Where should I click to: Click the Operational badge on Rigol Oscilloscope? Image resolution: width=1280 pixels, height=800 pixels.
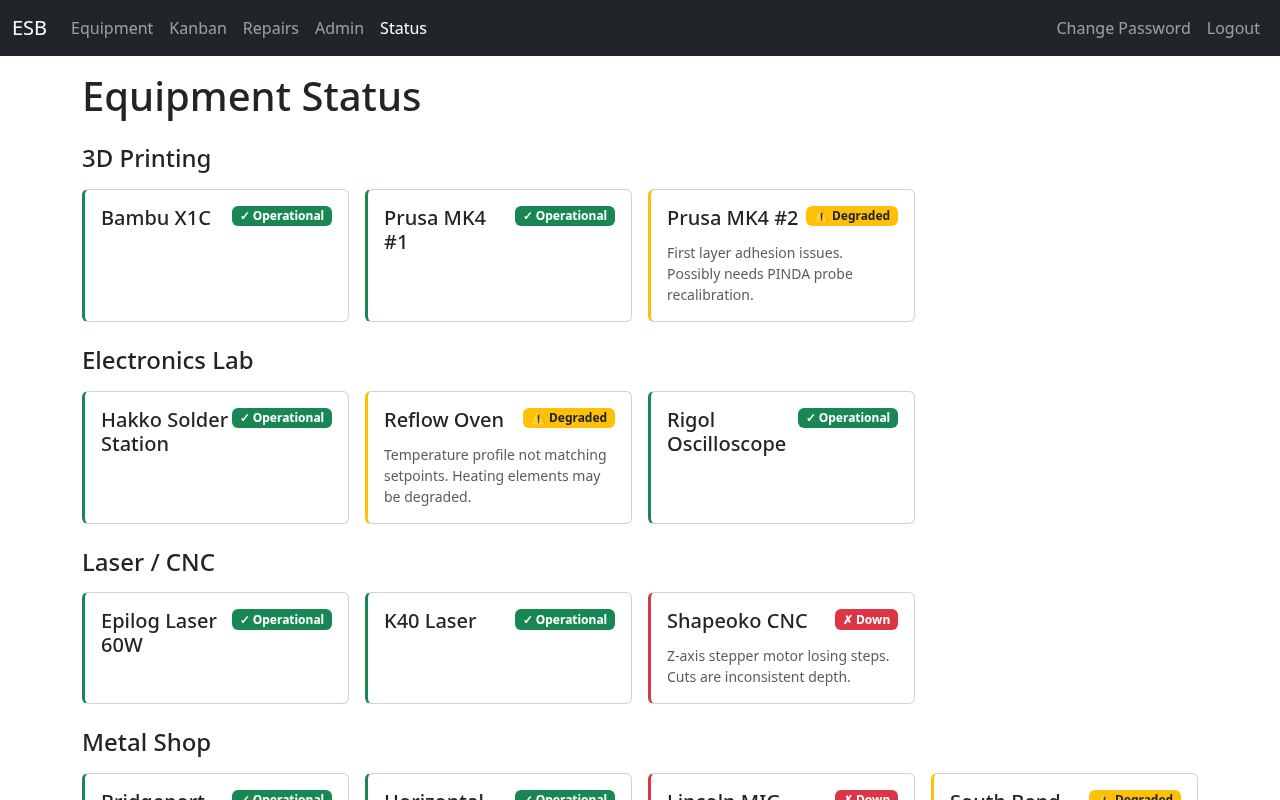click(848, 417)
